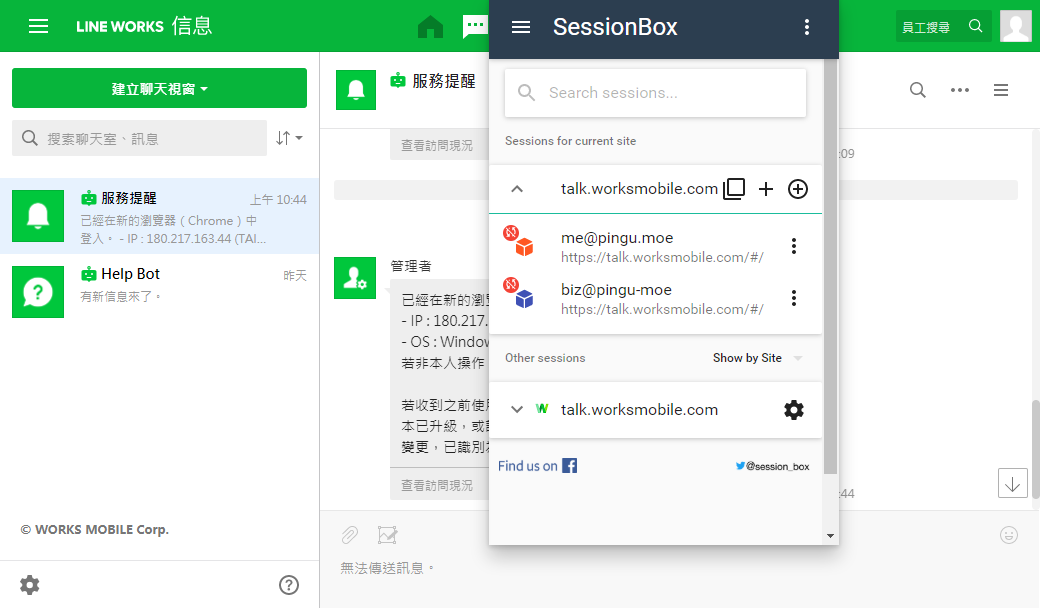The width and height of the screenshot is (1040, 608).
Task: Open the gear settings for the other talk.worksmobile.com session
Action: (x=794, y=409)
